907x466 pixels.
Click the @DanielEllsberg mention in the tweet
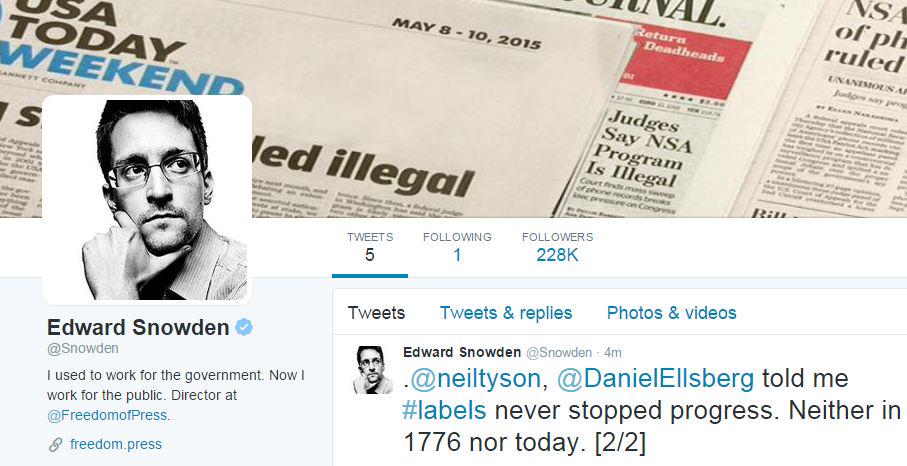(x=655, y=379)
